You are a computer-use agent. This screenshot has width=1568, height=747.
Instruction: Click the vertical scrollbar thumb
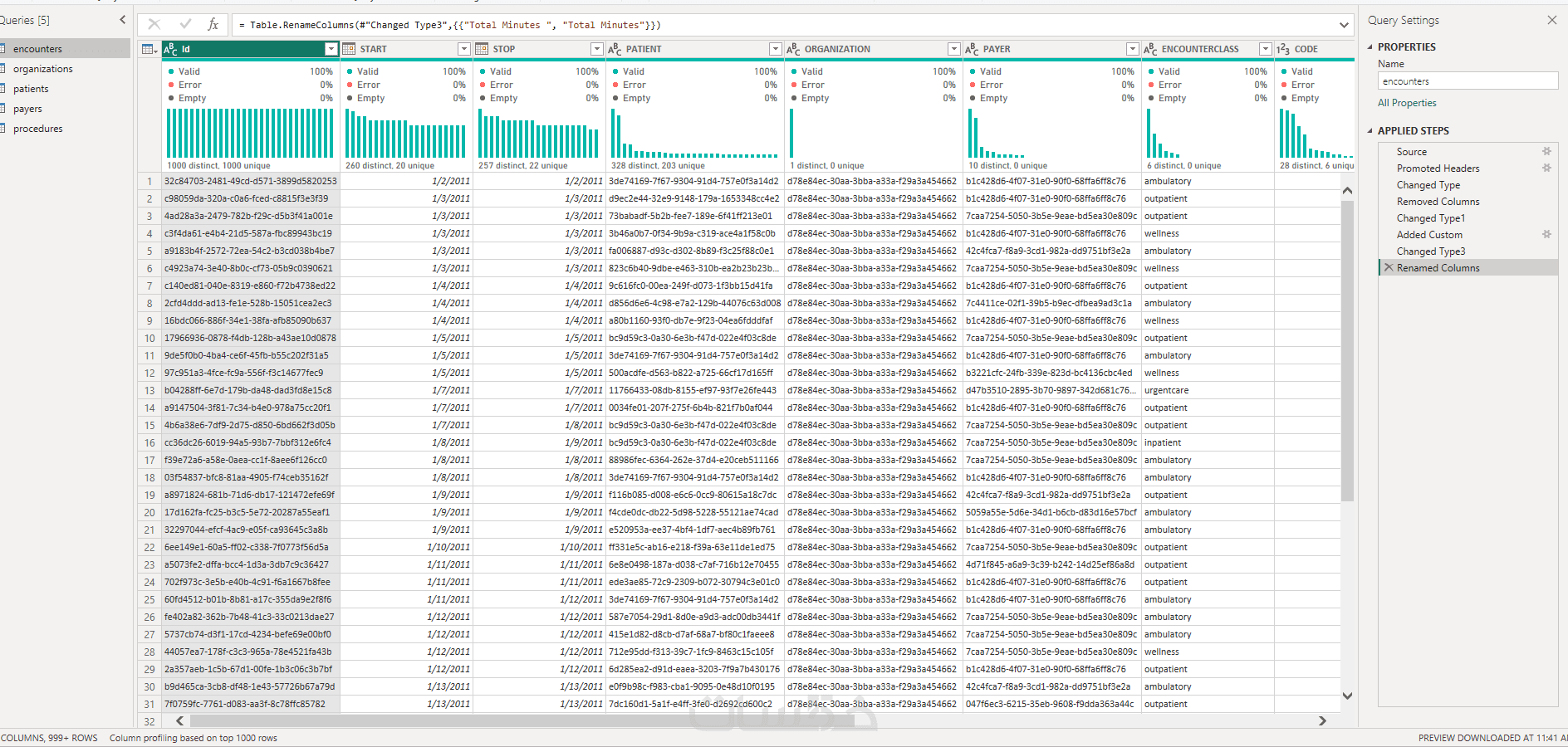tap(1347, 350)
